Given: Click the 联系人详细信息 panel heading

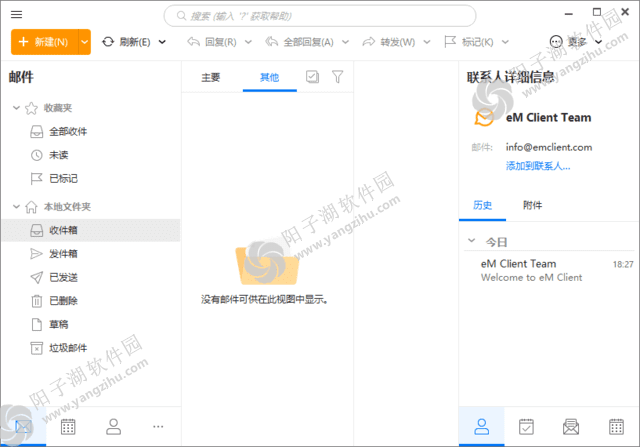Looking at the screenshot, I should pos(511,77).
